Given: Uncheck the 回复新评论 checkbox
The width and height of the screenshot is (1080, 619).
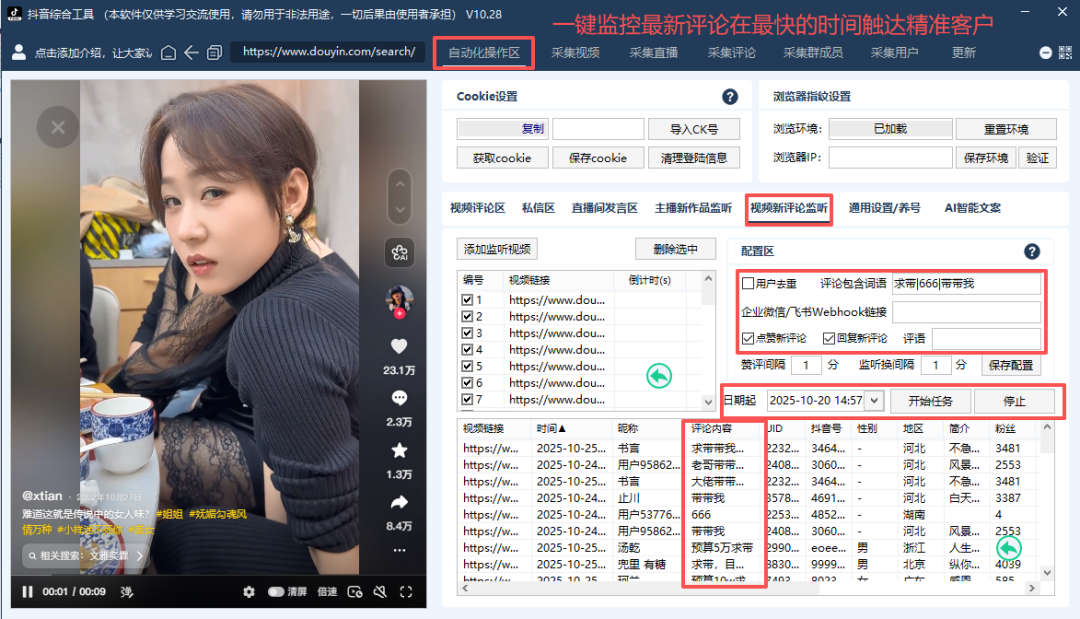Looking at the screenshot, I should click(x=829, y=338).
